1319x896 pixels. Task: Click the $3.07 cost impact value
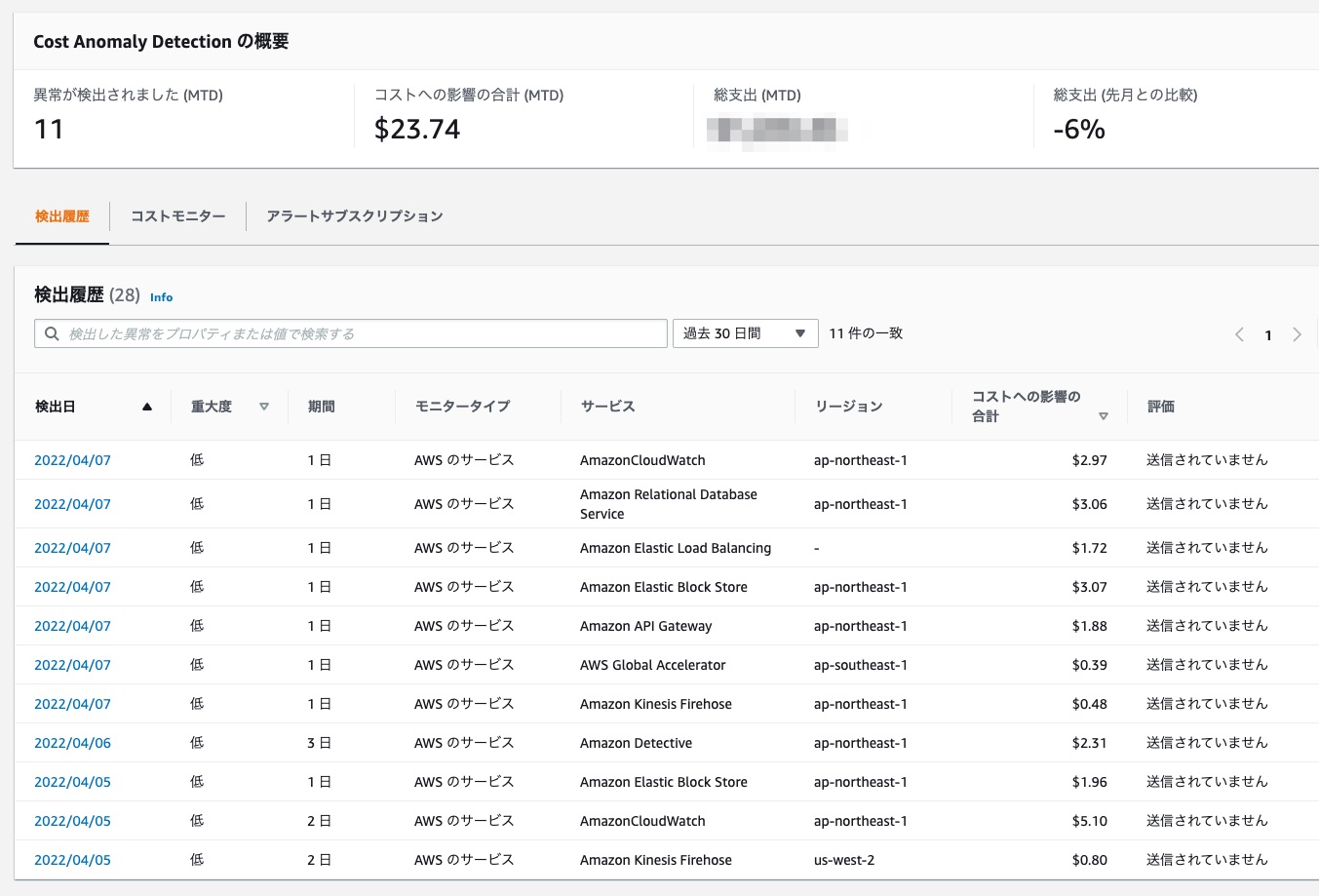(x=1089, y=587)
